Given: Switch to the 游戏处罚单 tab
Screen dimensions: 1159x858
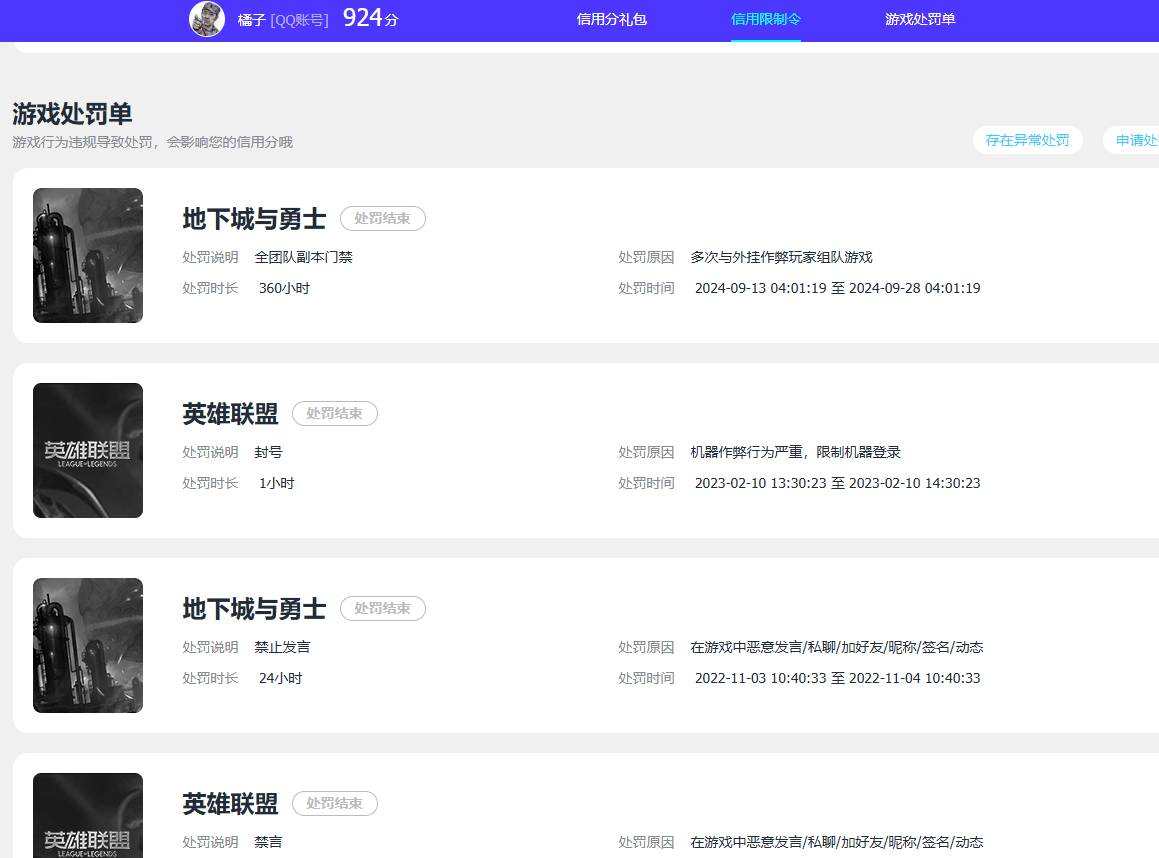Looking at the screenshot, I should [x=920, y=19].
